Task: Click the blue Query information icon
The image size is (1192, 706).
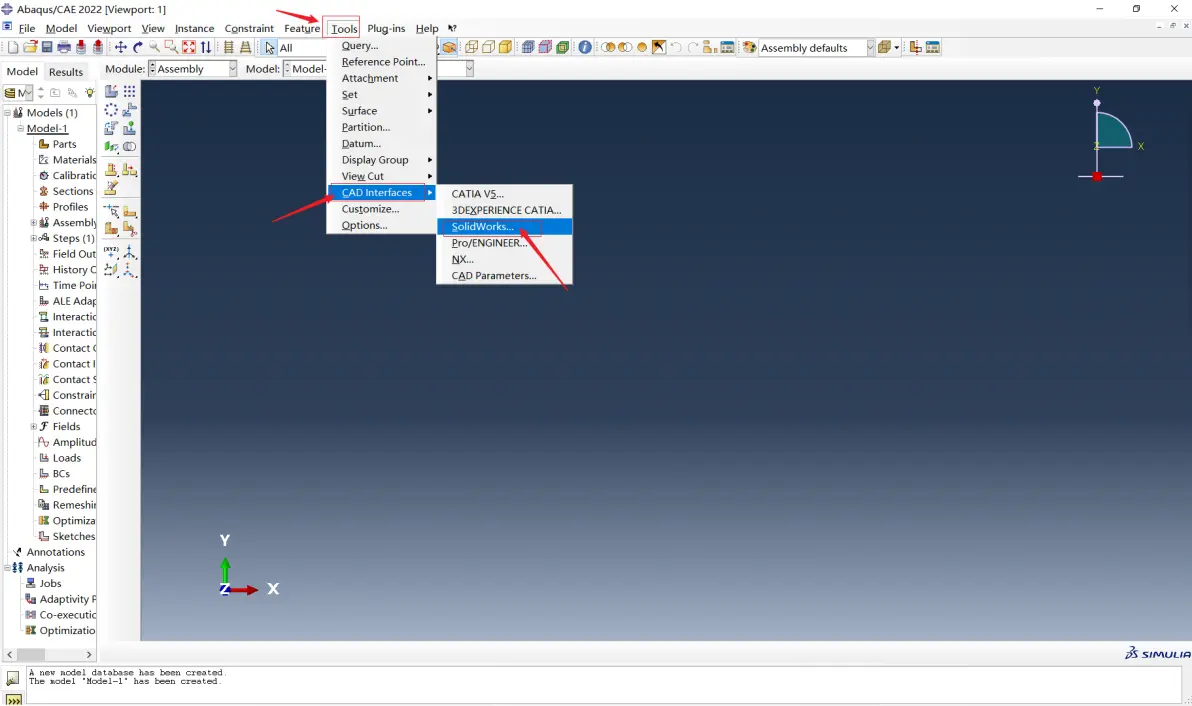Action: 585,47
